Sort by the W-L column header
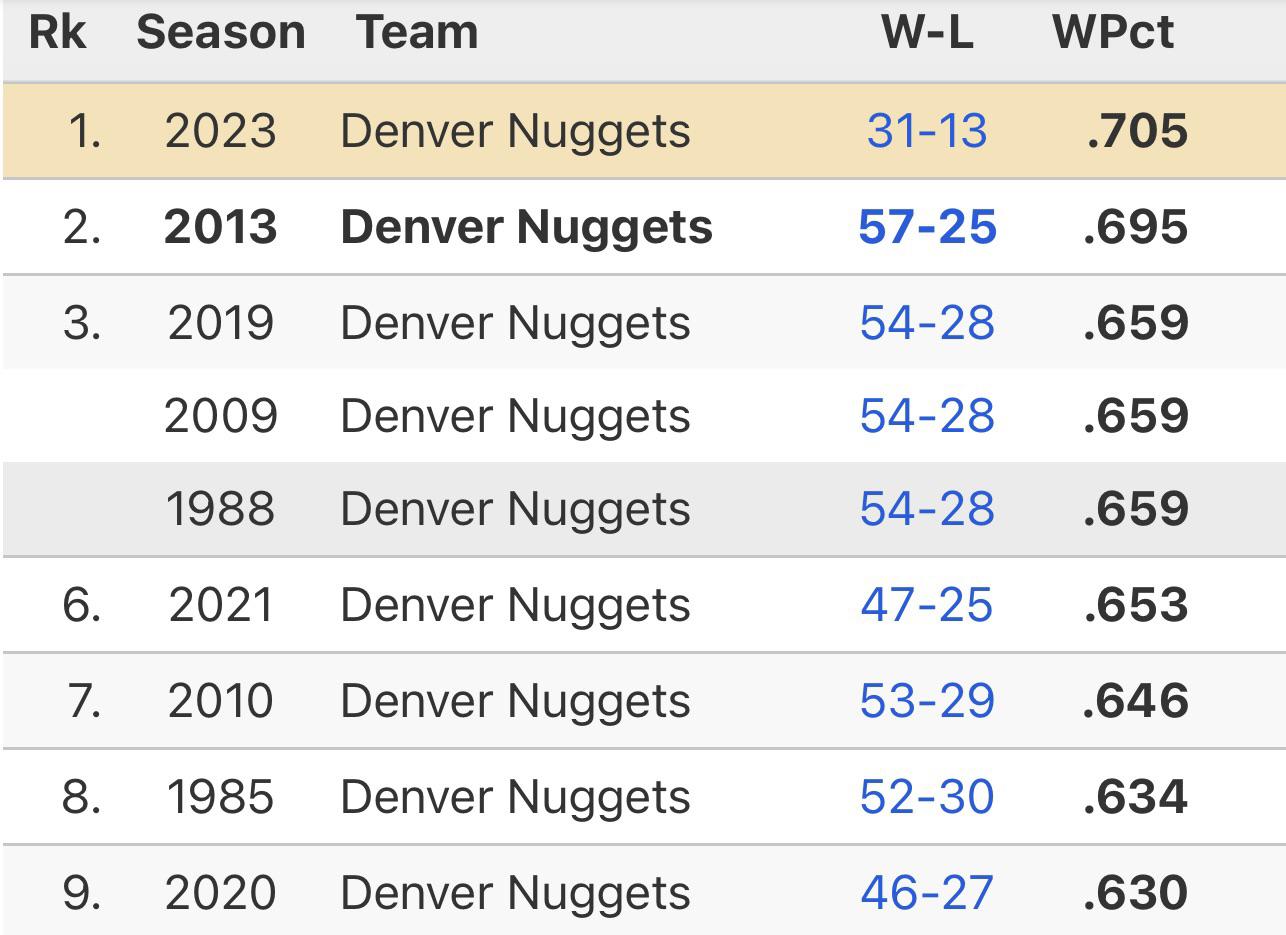Image resolution: width=1286 pixels, height=935 pixels. [x=927, y=33]
